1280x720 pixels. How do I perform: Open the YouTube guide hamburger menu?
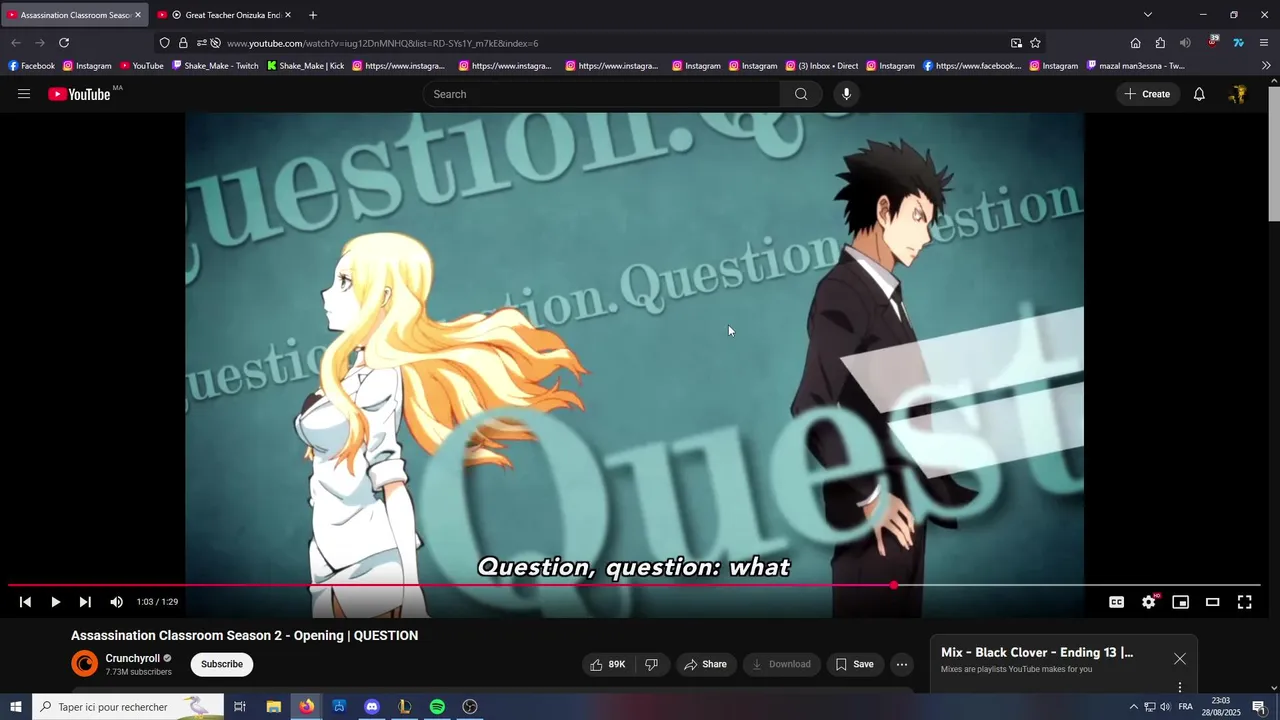[24, 94]
